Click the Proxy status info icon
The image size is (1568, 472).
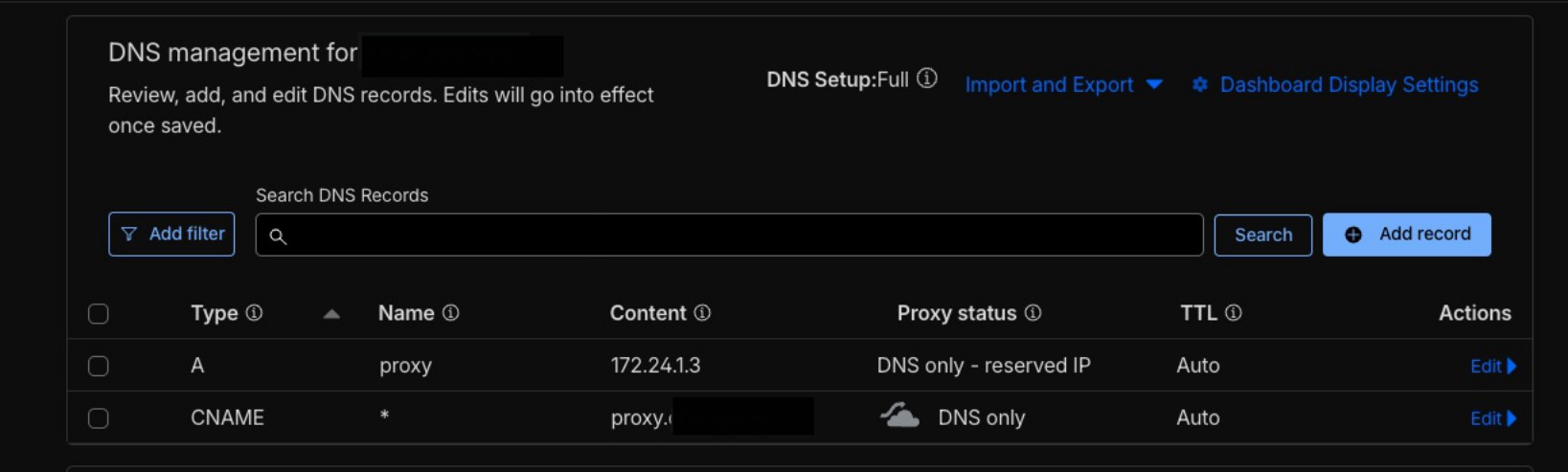pos(1033,313)
